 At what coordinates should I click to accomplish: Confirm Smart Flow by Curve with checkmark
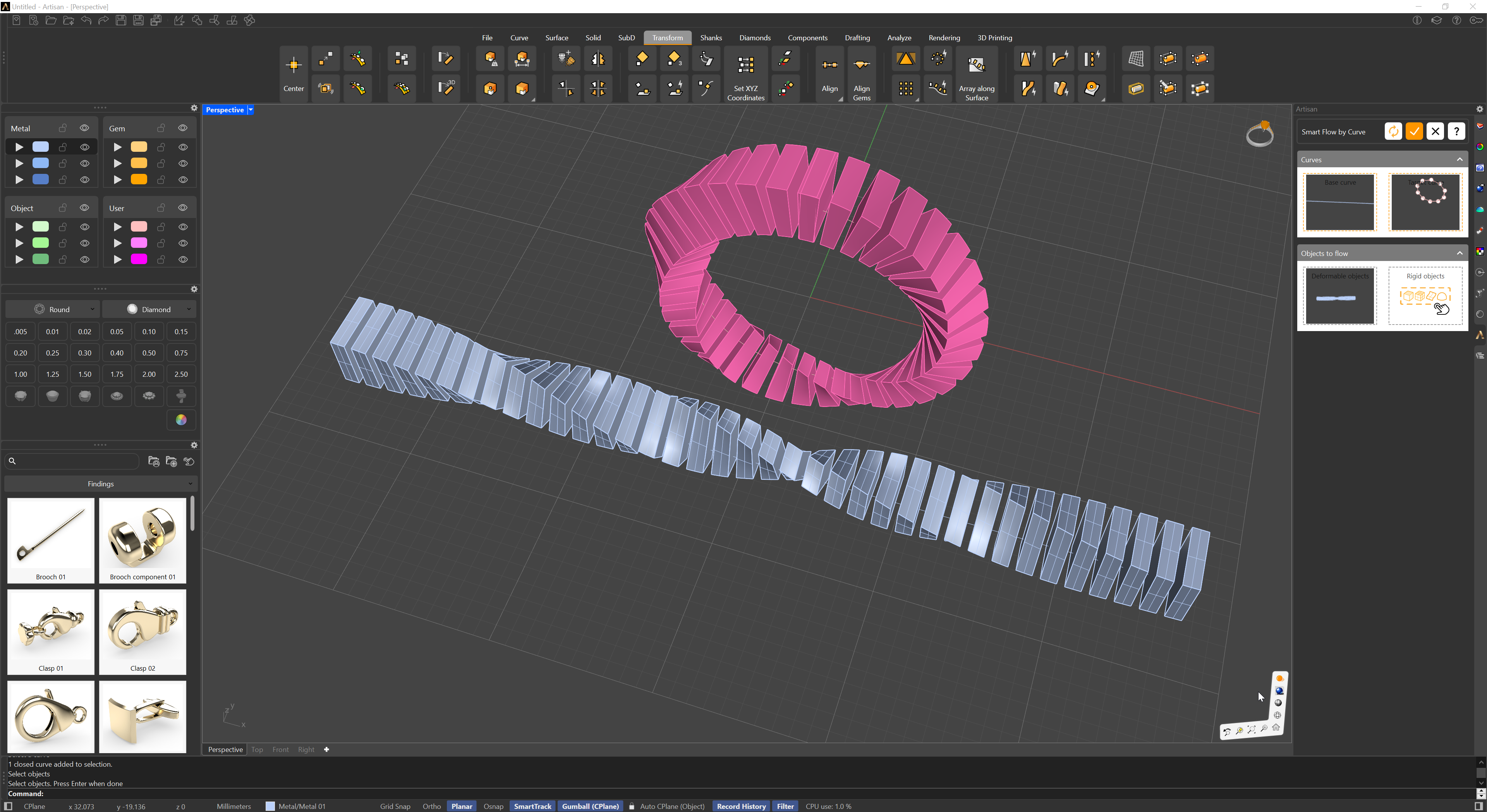1414,132
